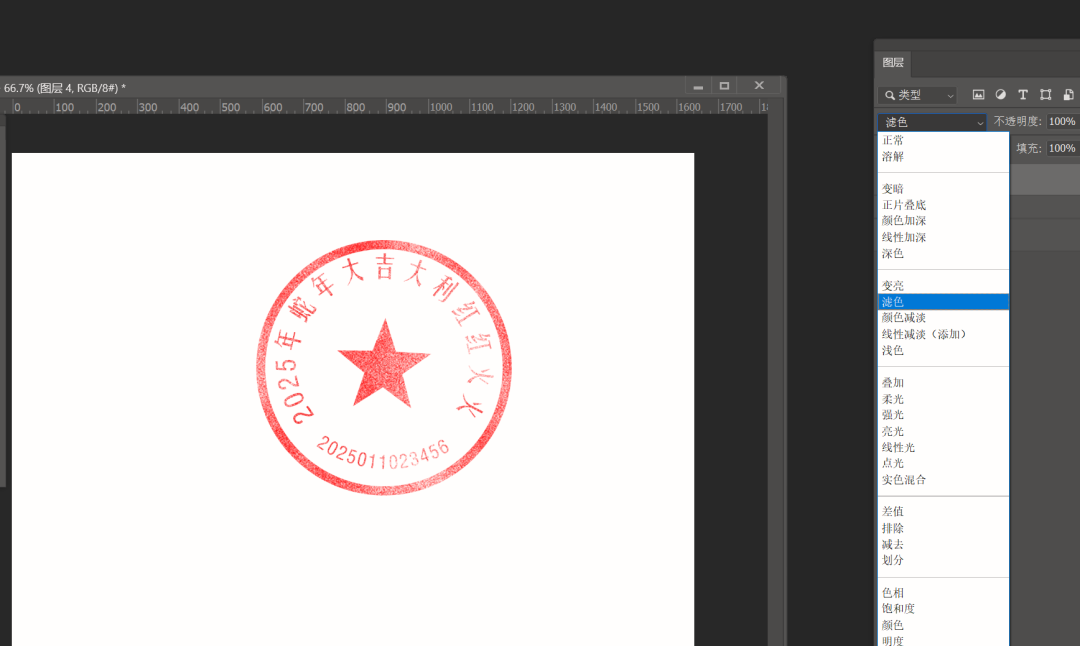This screenshot has height=646, width=1080.
Task: Select 强光 blend mode
Action: (x=943, y=415)
